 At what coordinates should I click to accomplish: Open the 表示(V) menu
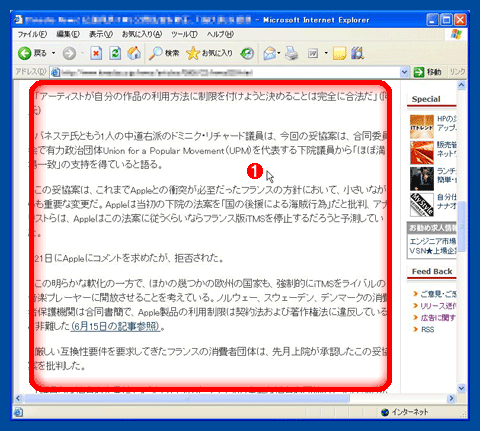(x=101, y=34)
